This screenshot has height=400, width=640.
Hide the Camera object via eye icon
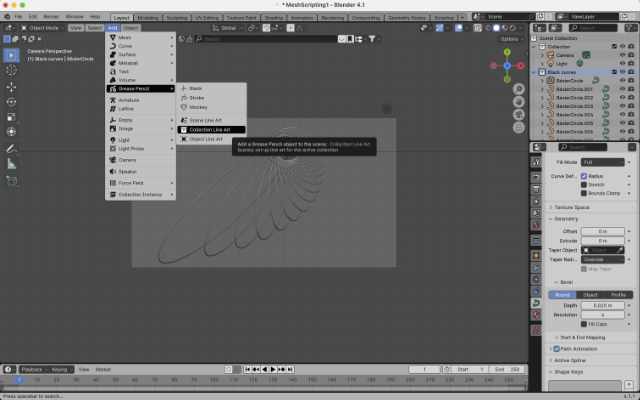(622, 55)
